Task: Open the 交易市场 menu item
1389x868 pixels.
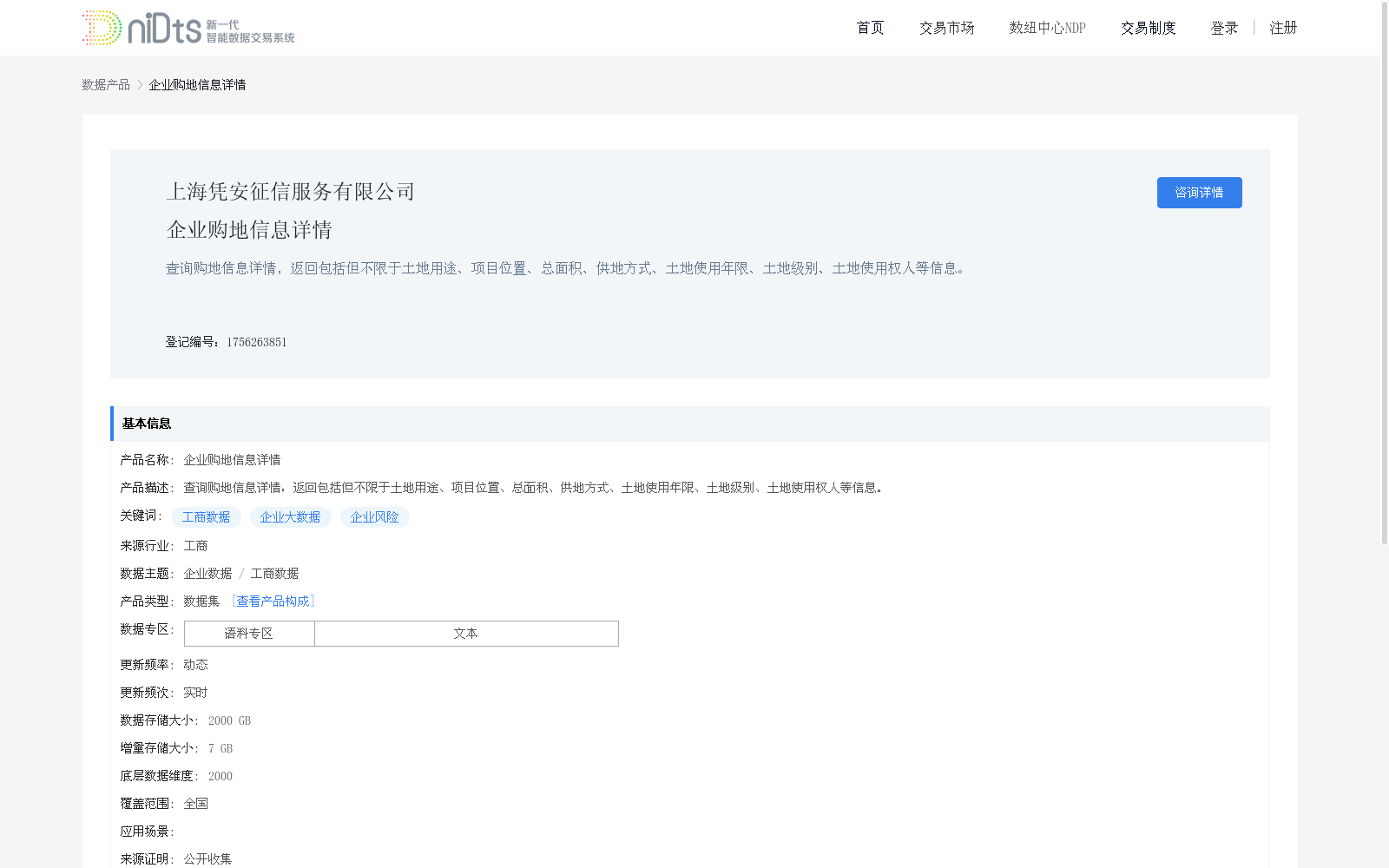Action: click(946, 28)
